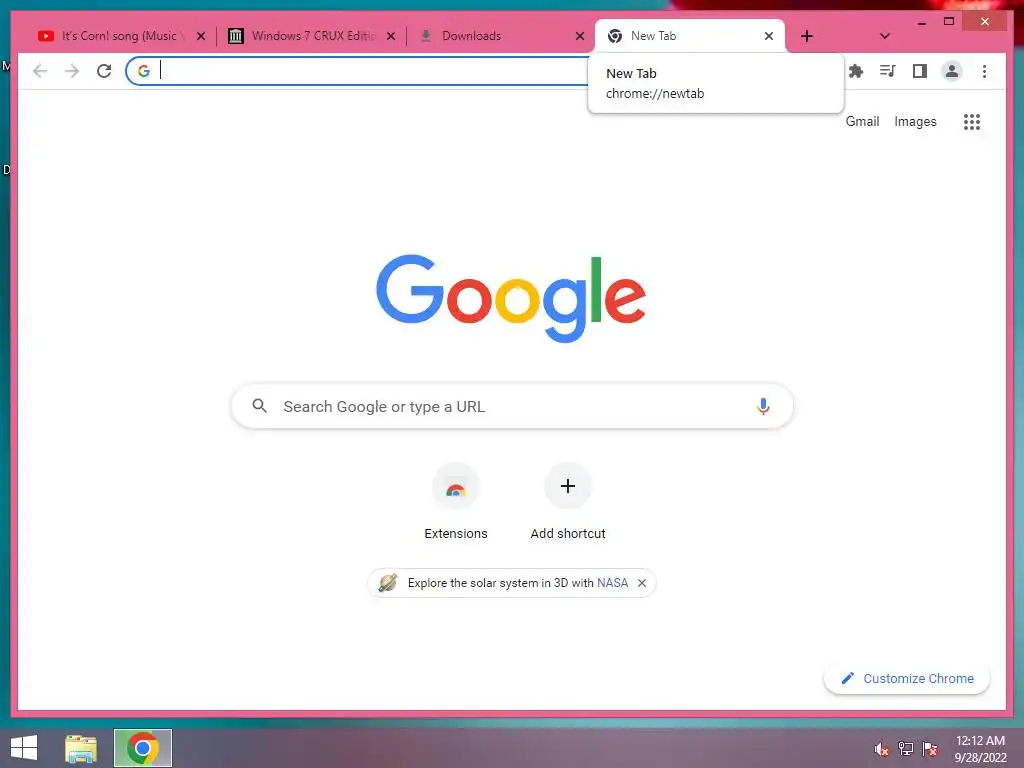
Task: Close the Windows 7 CRUX Edition tab
Action: coord(391,36)
